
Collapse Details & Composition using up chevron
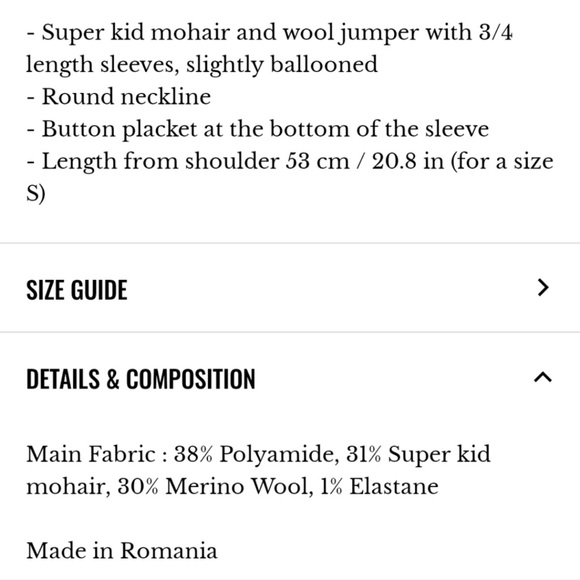tap(543, 377)
